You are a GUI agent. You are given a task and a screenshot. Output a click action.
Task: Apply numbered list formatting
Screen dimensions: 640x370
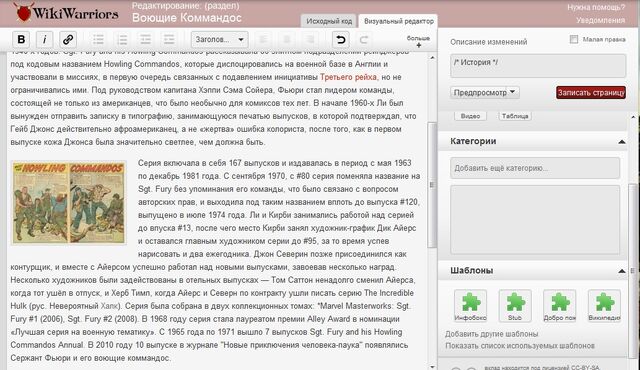coord(122,40)
